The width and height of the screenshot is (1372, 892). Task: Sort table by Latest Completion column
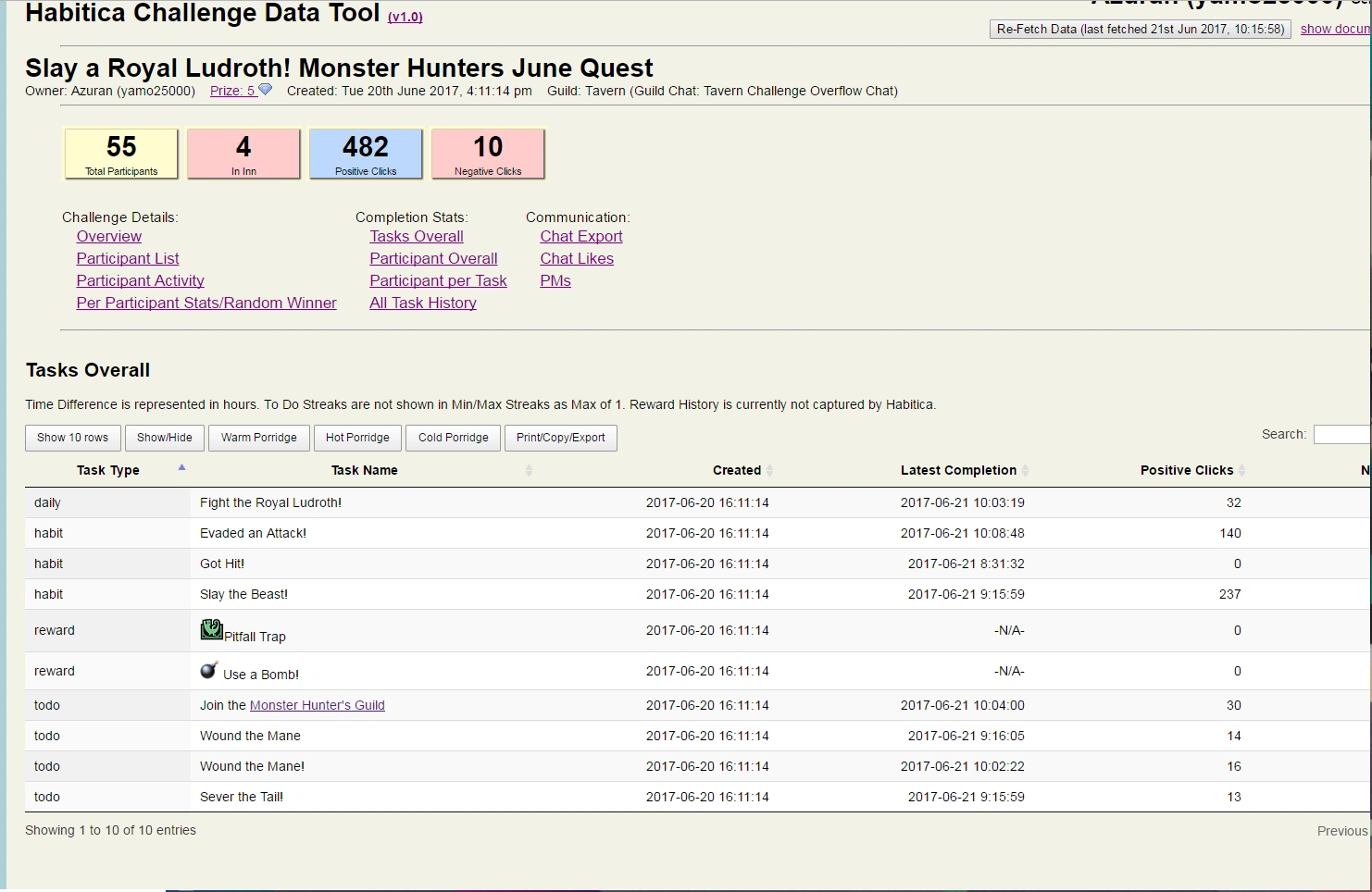959,470
